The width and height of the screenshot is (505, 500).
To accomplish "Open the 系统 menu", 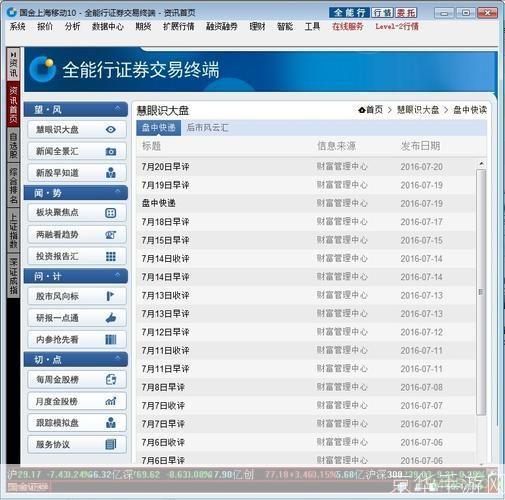I will pyautogui.click(x=17, y=26).
